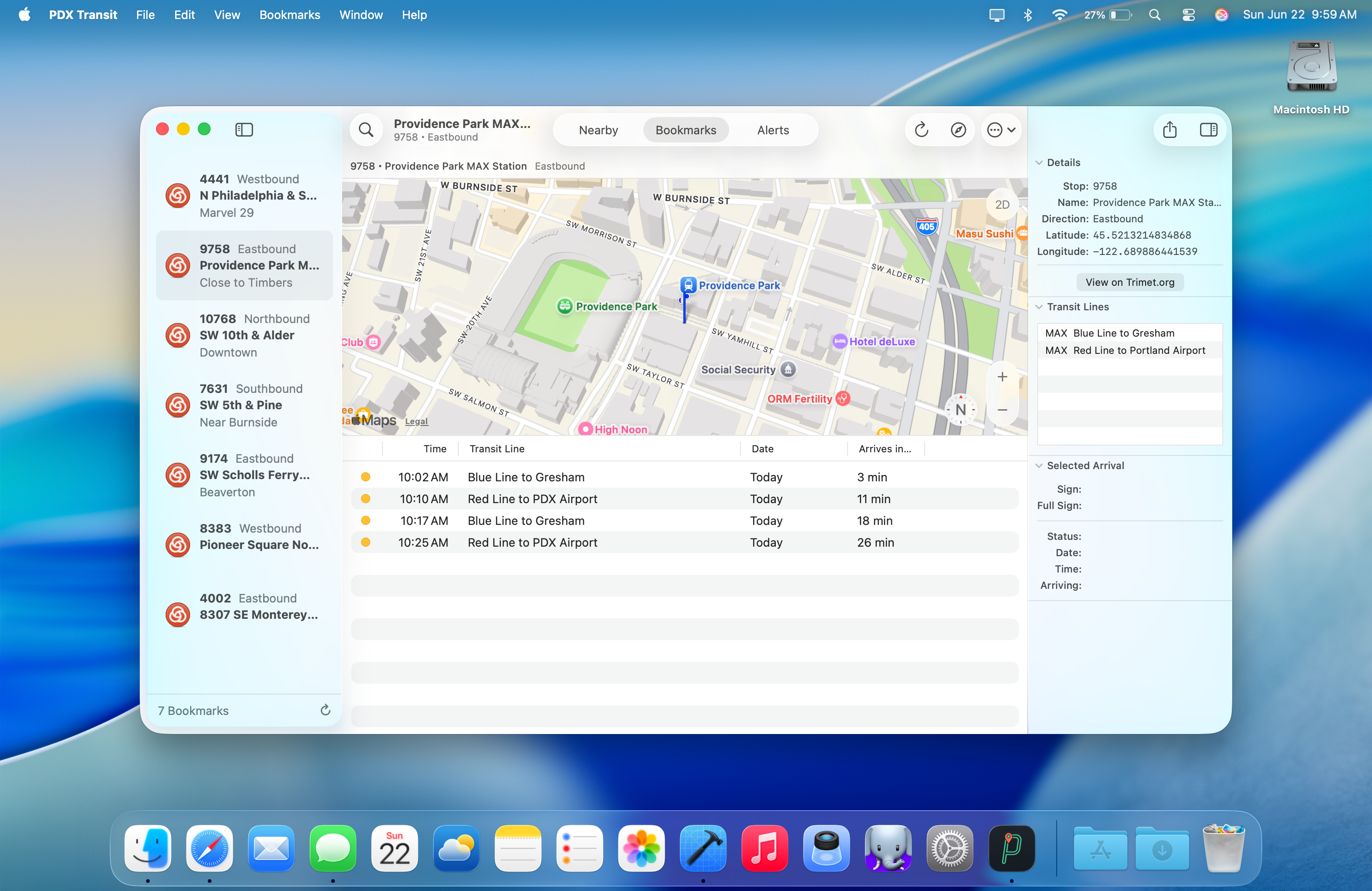Click Hotel deLuxe map marker
This screenshot has width=1372, height=891.
[839, 341]
